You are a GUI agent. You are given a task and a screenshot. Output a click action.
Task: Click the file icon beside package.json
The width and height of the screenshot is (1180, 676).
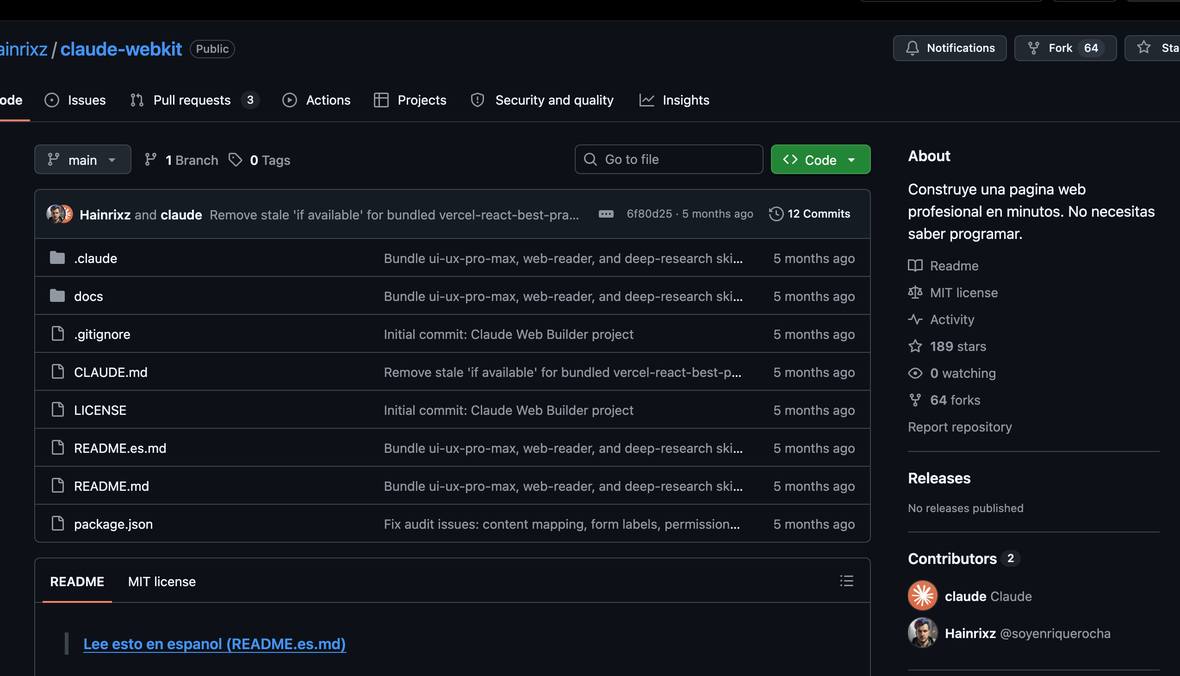(57, 524)
